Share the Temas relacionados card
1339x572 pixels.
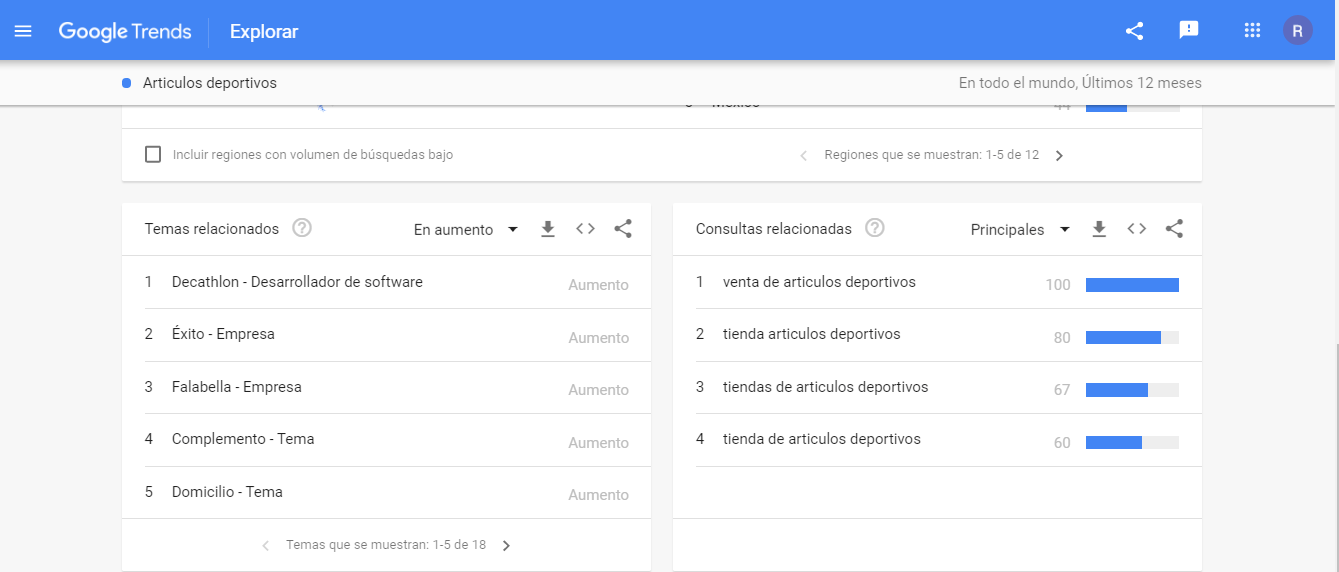(x=623, y=229)
